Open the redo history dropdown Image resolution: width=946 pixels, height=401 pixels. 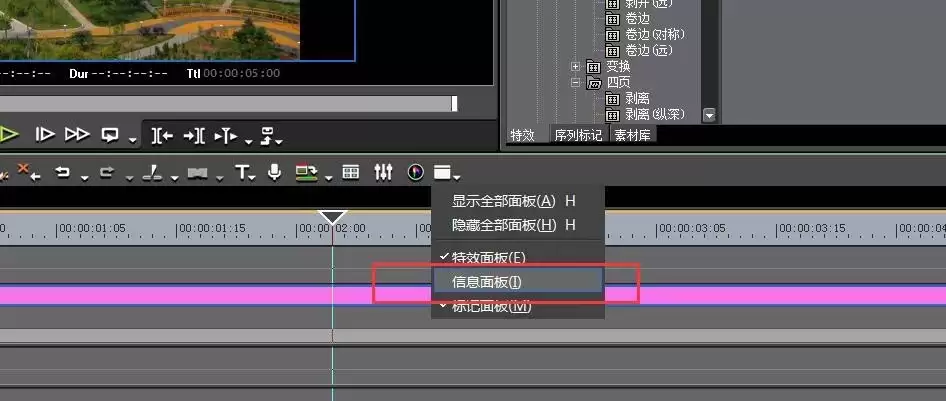pos(130,178)
